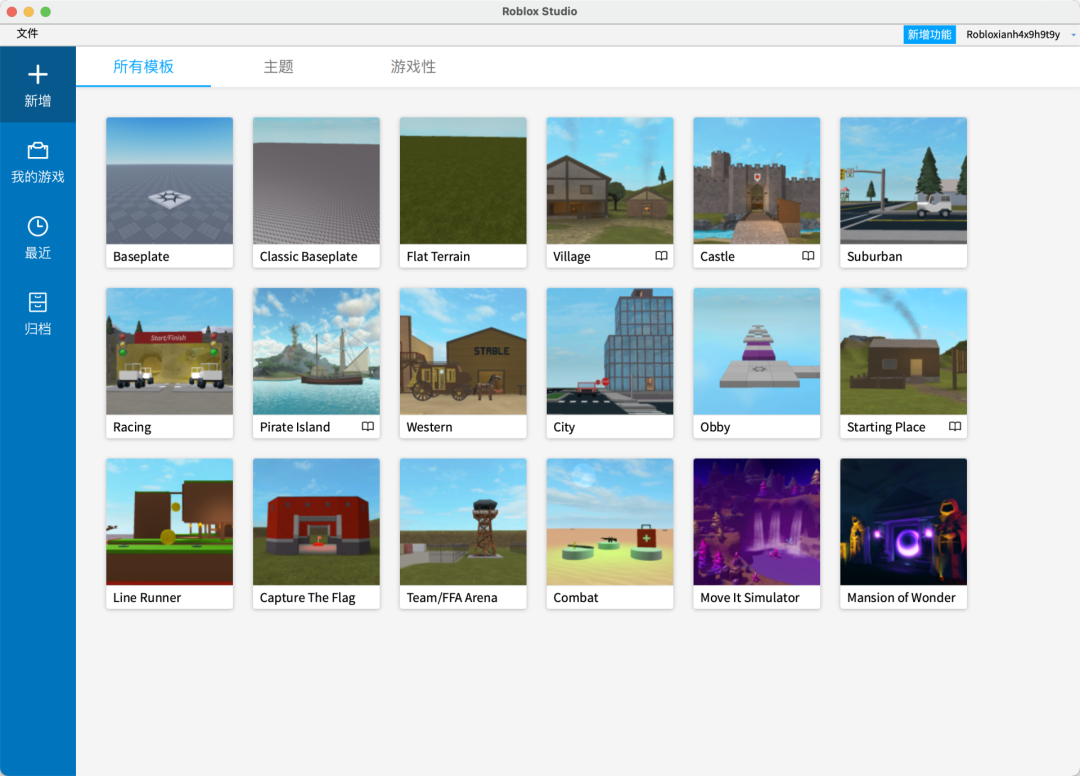1080x776 pixels.
Task: Click the "Baseplate" template label
Action: (x=141, y=257)
